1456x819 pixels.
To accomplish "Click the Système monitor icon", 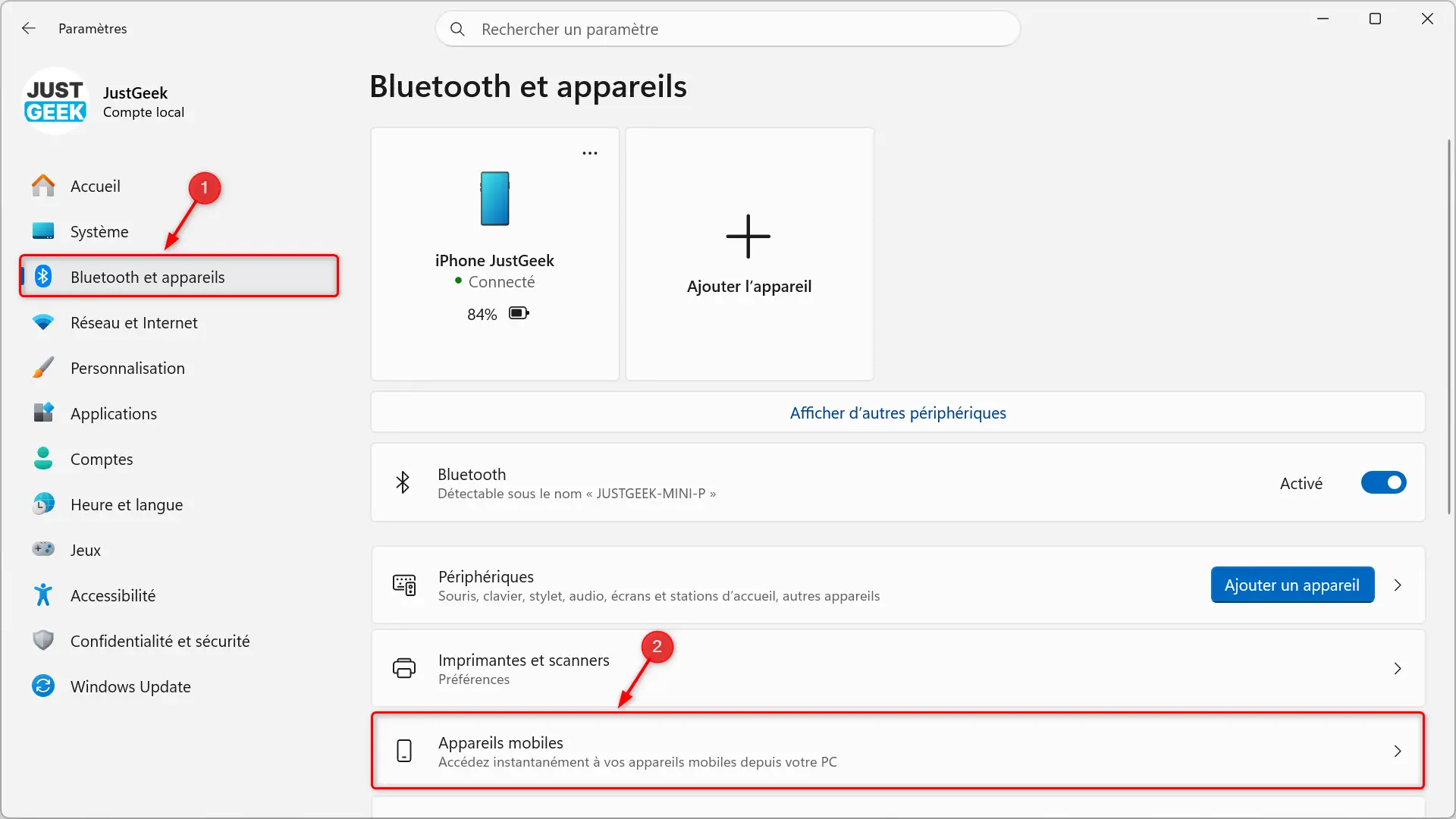I will pyautogui.click(x=43, y=231).
